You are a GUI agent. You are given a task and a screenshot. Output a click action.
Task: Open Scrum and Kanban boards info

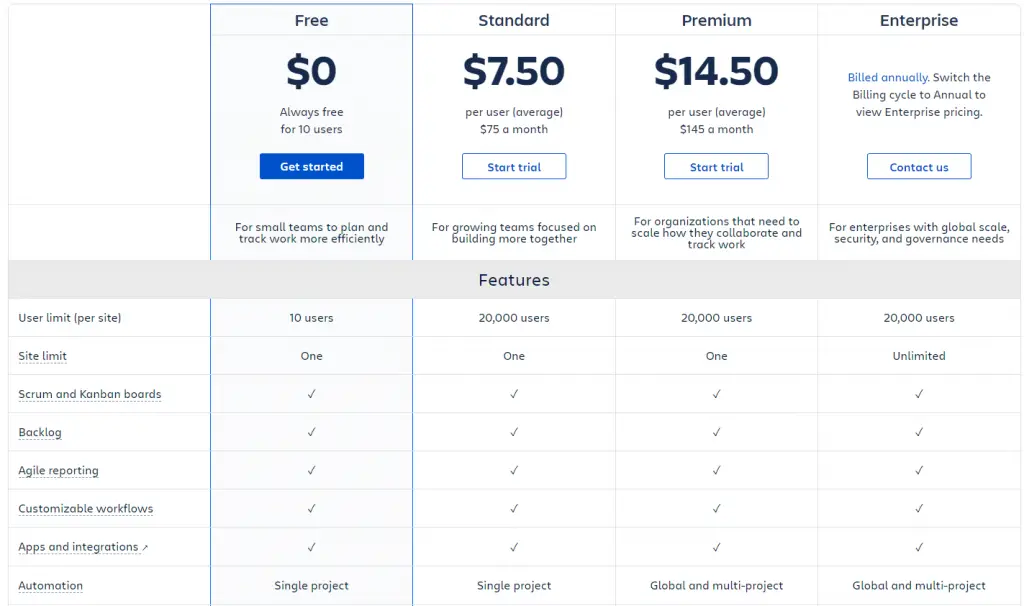point(89,394)
